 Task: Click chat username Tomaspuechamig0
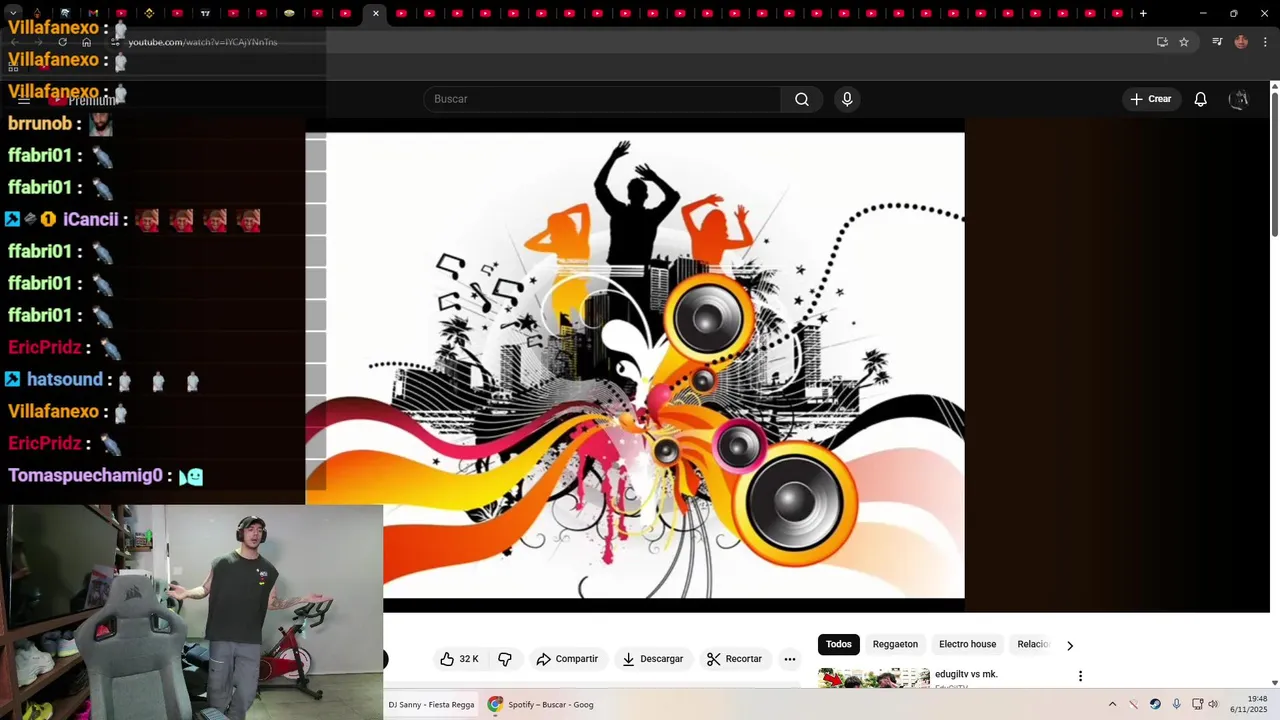(85, 475)
